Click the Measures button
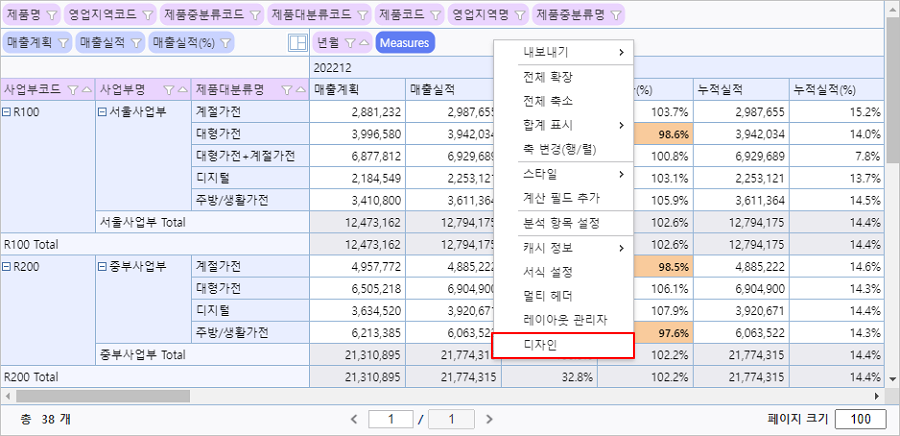 pos(405,43)
